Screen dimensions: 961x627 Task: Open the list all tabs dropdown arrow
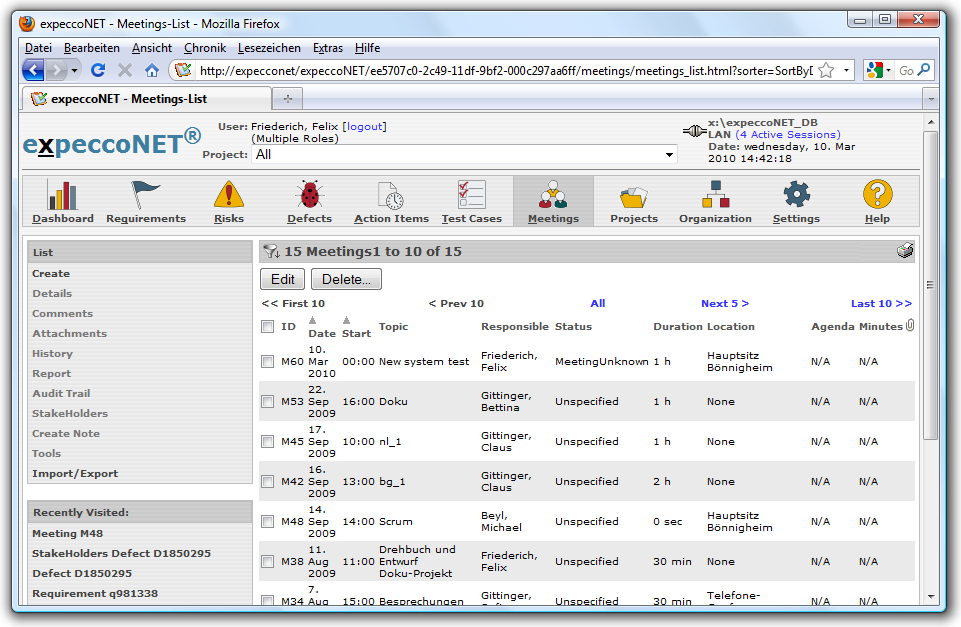pyautogui.click(x=930, y=99)
